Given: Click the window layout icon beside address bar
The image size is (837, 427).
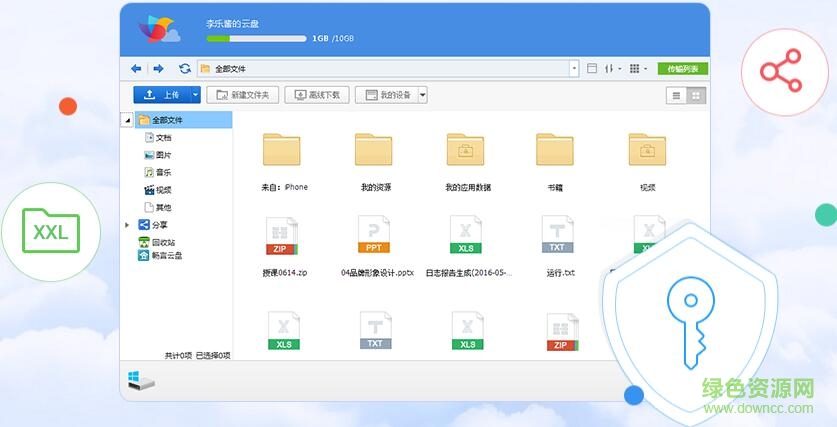Looking at the screenshot, I should pos(591,68).
